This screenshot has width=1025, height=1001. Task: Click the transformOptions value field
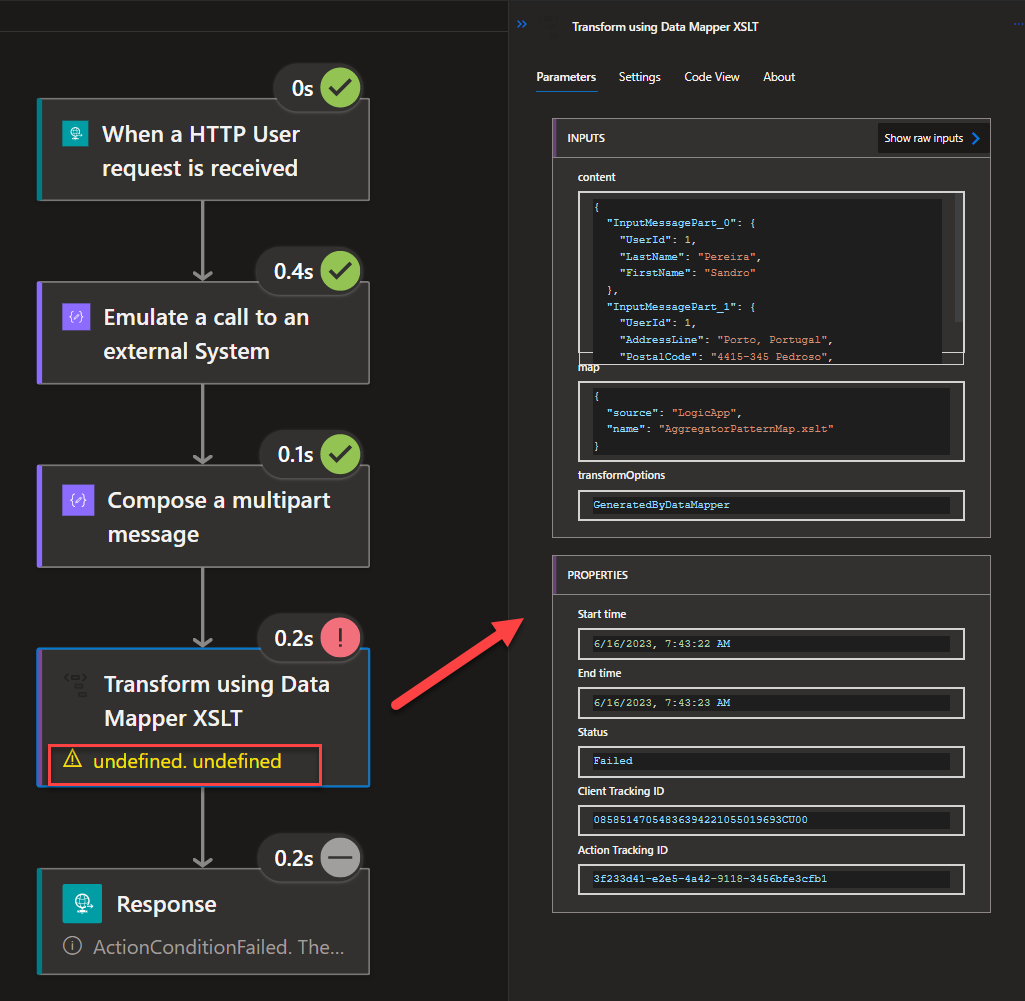[771, 505]
